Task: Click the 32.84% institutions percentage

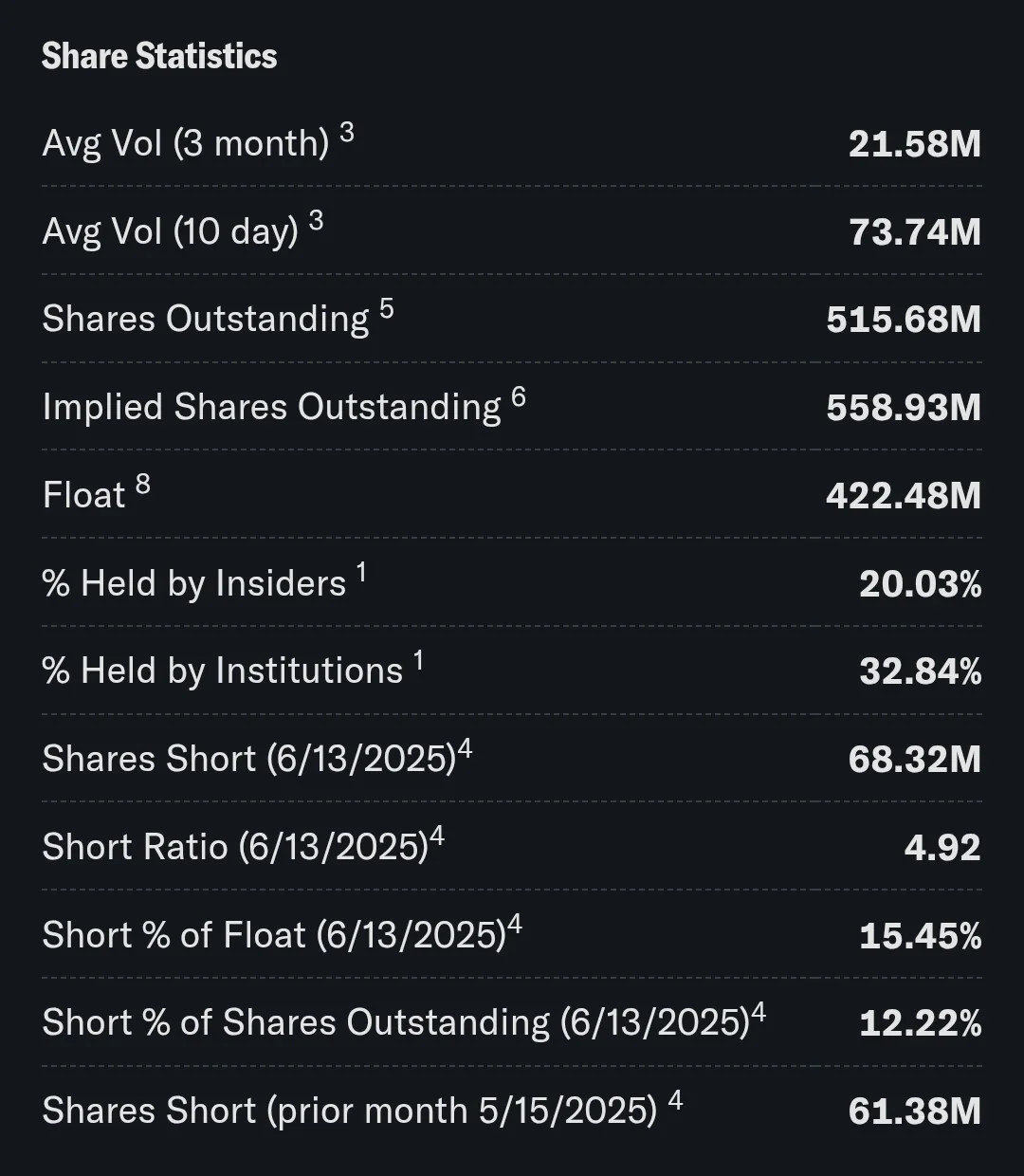Action: [x=921, y=672]
